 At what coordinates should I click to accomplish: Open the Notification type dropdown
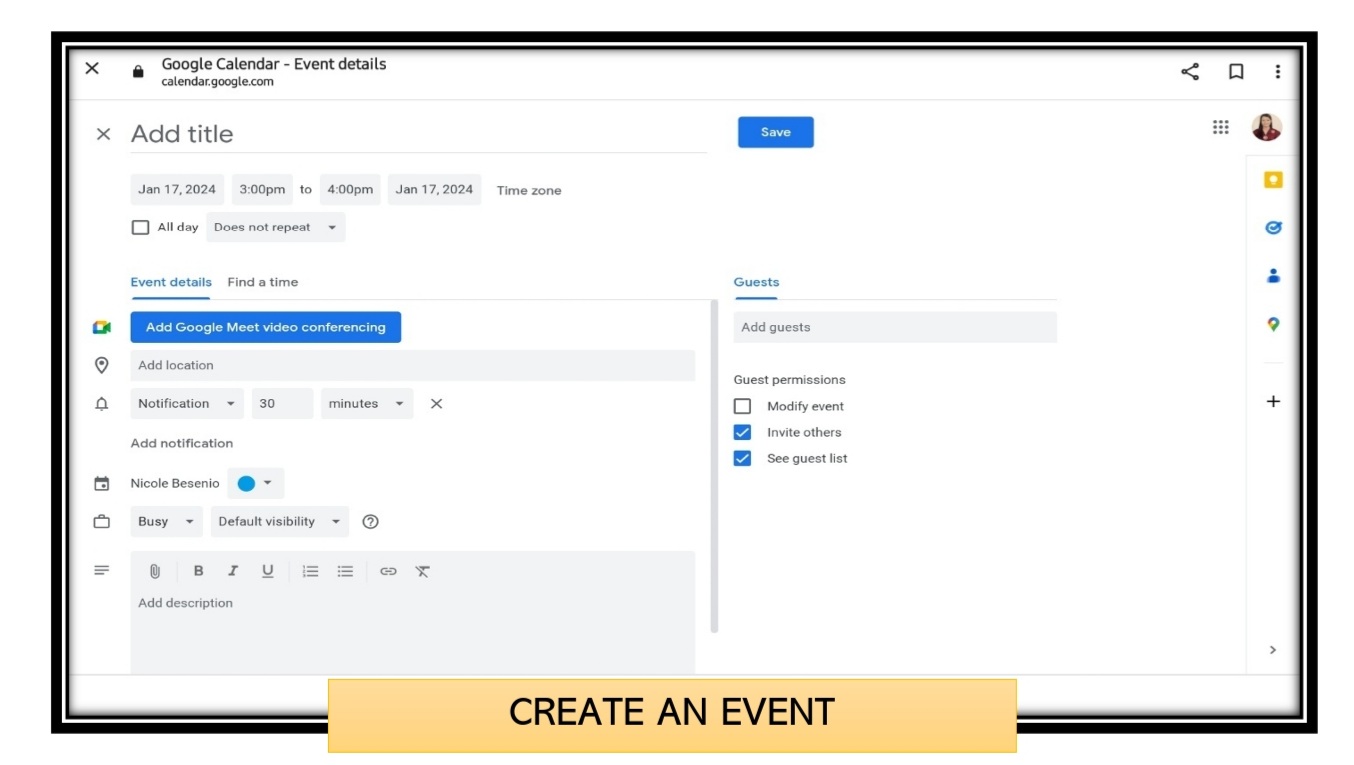(187, 404)
